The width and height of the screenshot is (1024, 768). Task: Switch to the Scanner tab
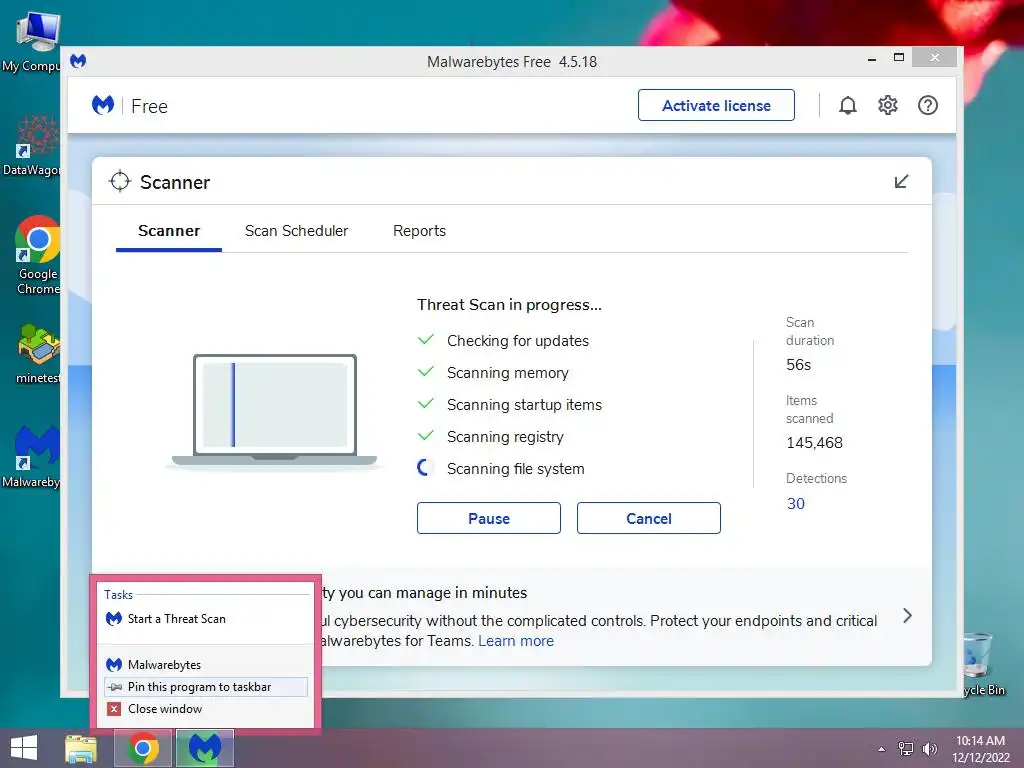168,231
